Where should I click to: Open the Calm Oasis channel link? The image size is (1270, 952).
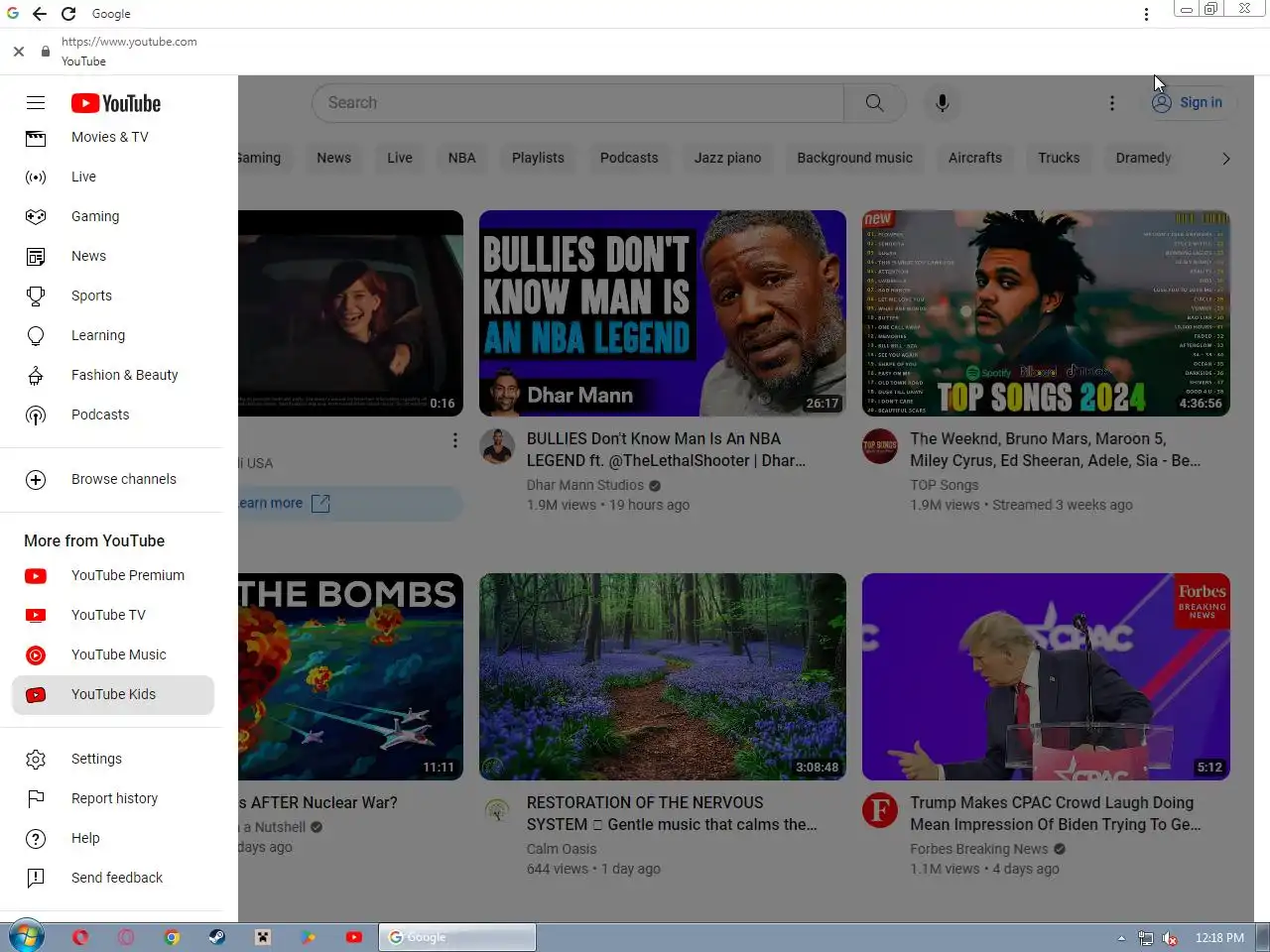[x=562, y=849]
